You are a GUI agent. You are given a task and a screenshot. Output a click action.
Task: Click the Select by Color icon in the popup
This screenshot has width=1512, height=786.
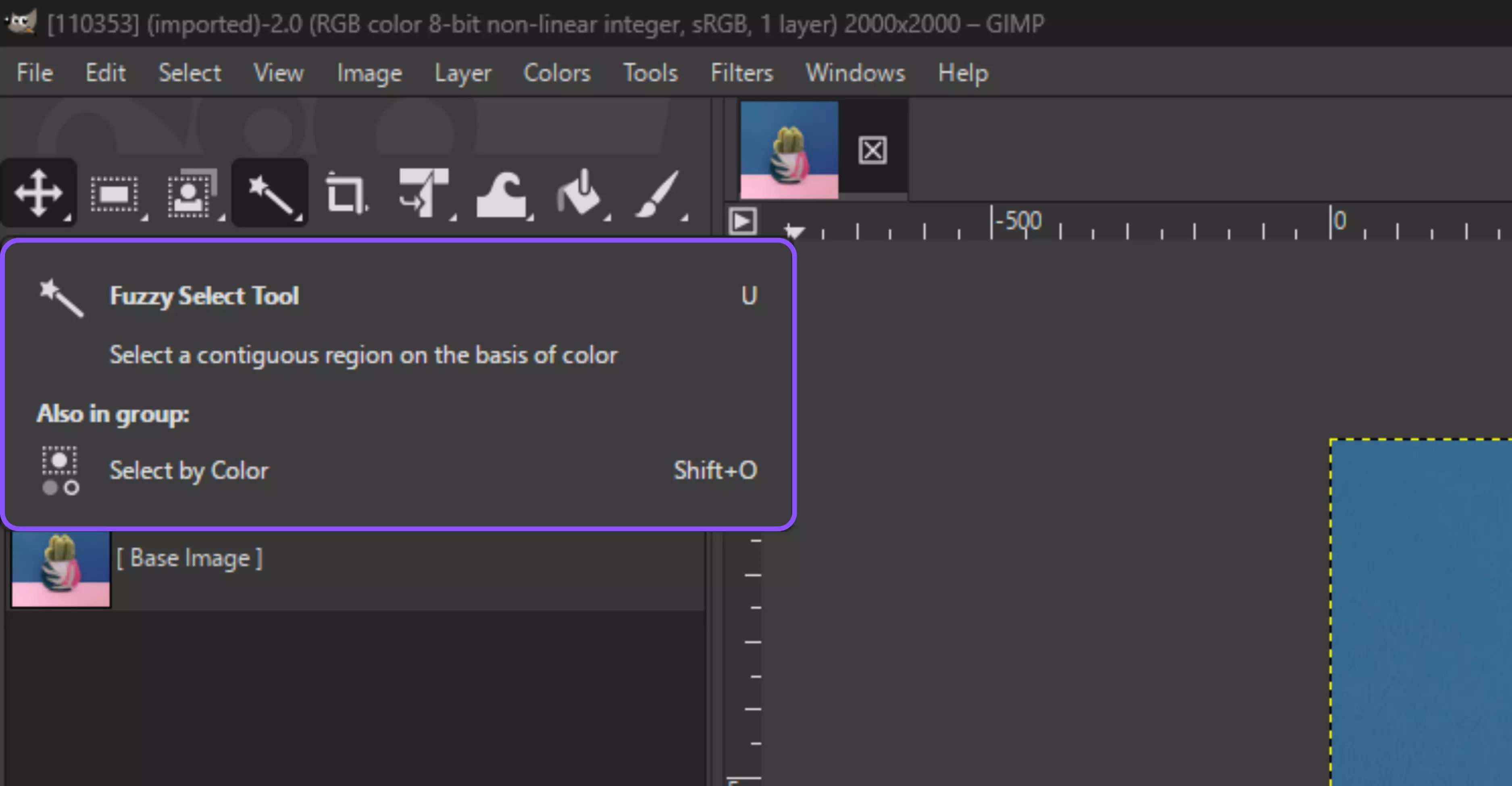tap(60, 470)
